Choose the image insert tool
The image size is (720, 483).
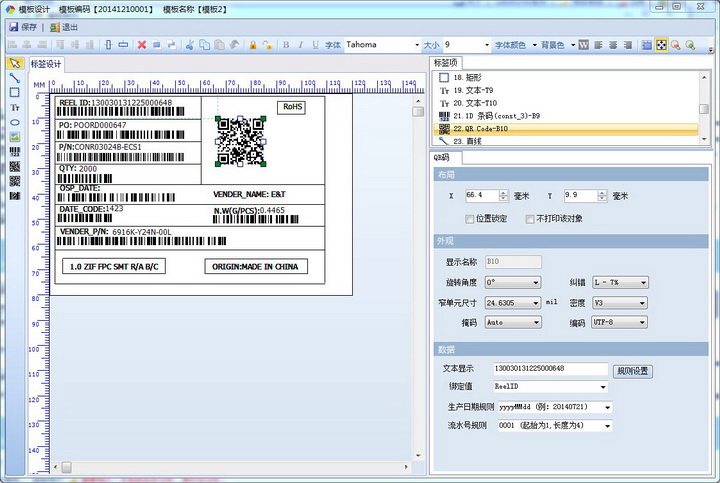point(15,137)
